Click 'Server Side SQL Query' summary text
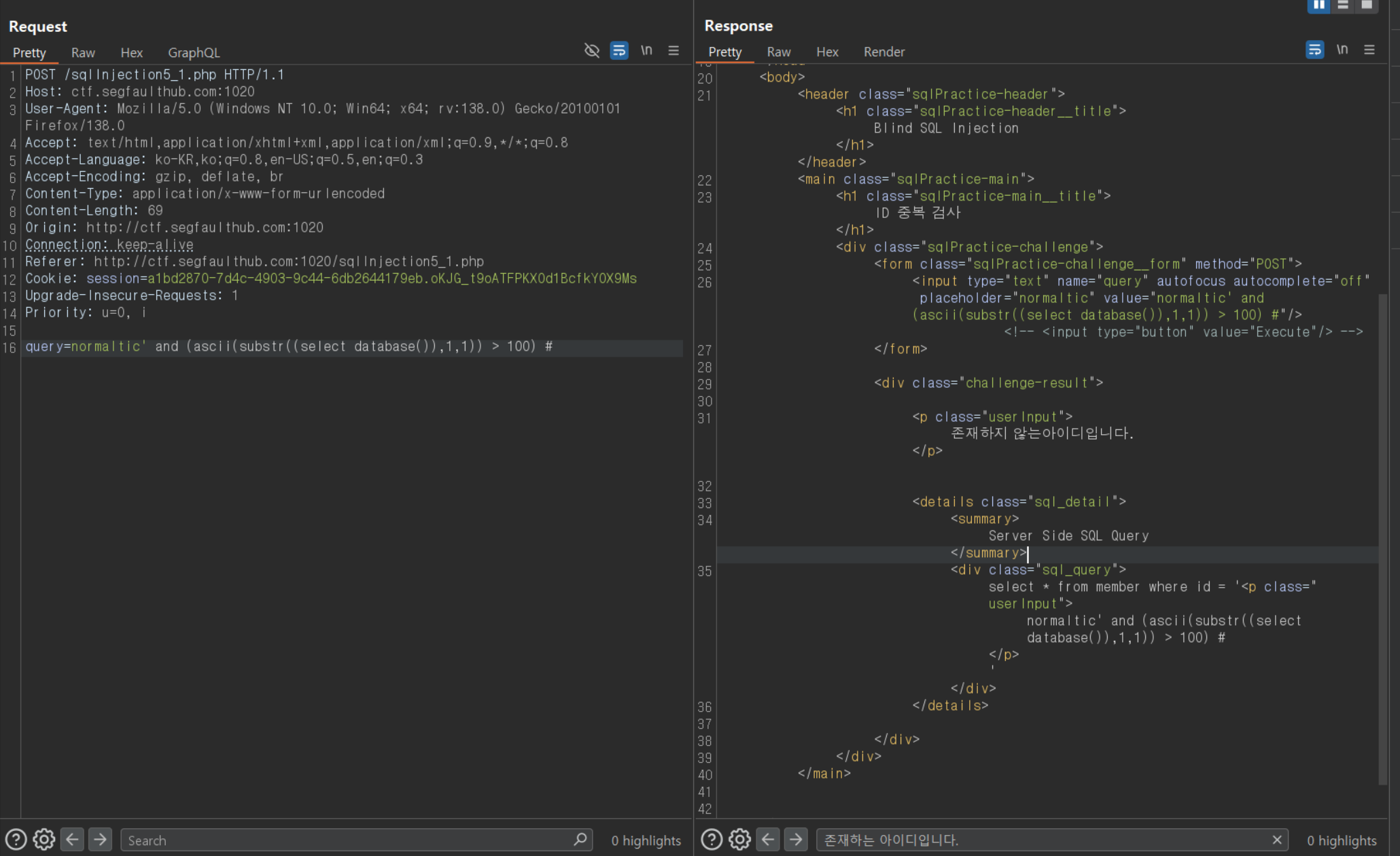The width and height of the screenshot is (1400, 856). click(1068, 536)
